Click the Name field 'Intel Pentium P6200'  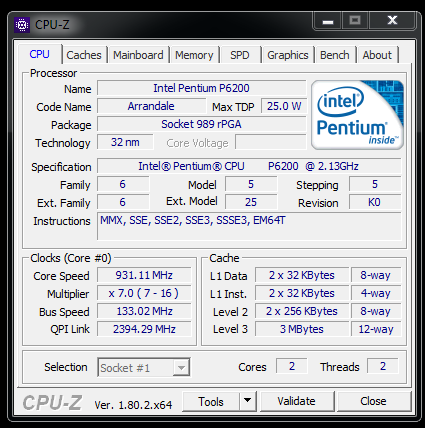click(x=201, y=88)
